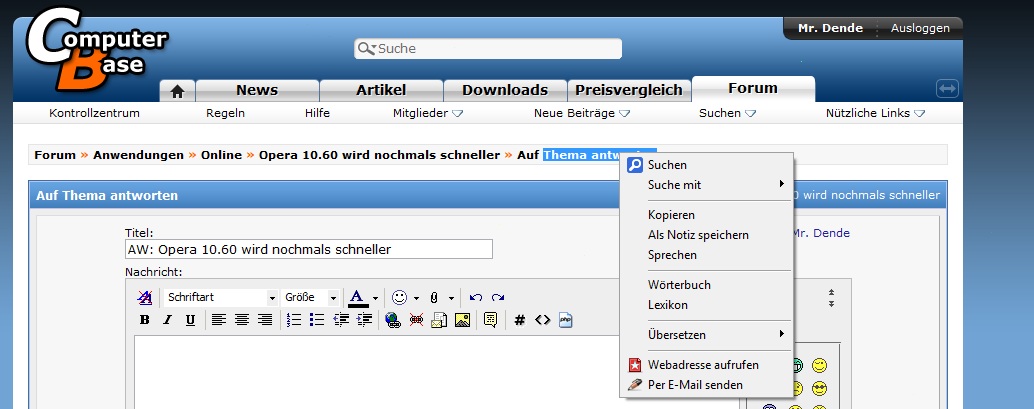Toggle page width with arrows icon
This screenshot has height=409, width=1034.
(x=947, y=88)
